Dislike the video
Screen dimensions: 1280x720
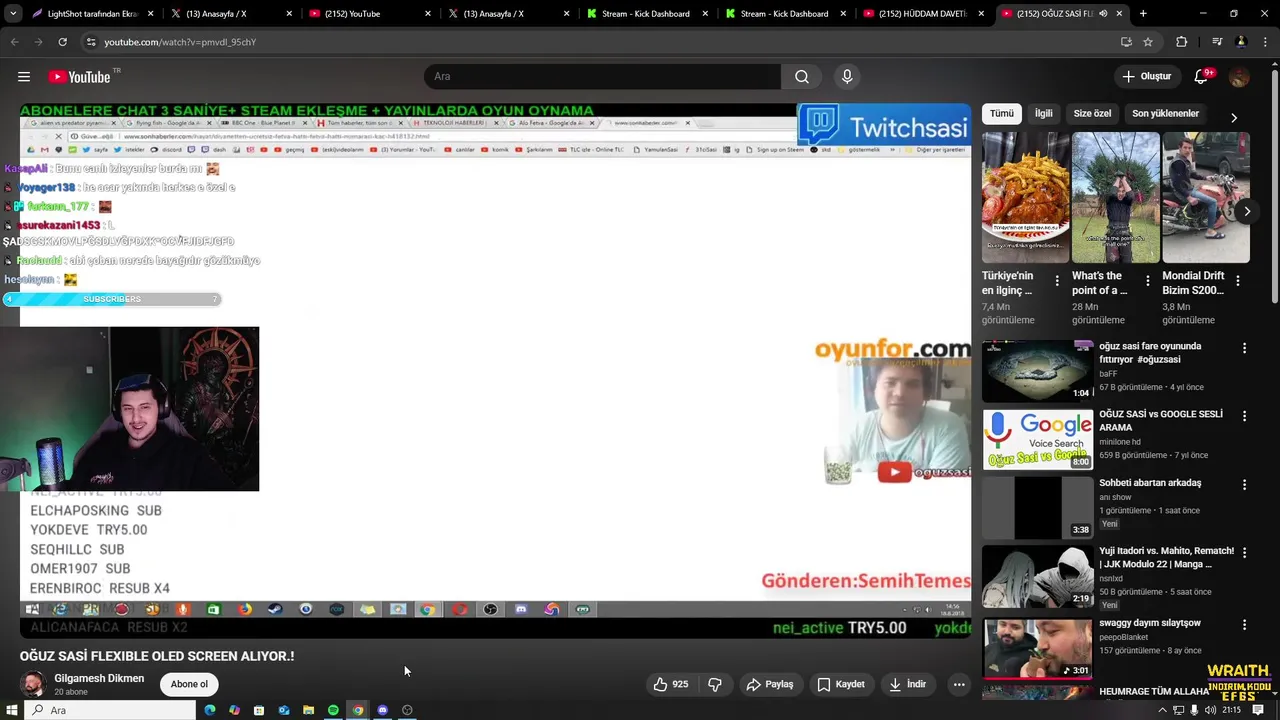[715, 684]
